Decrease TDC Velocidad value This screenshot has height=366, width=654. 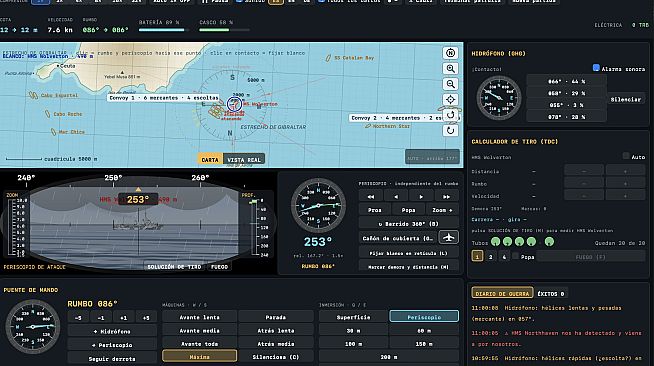[584, 196]
